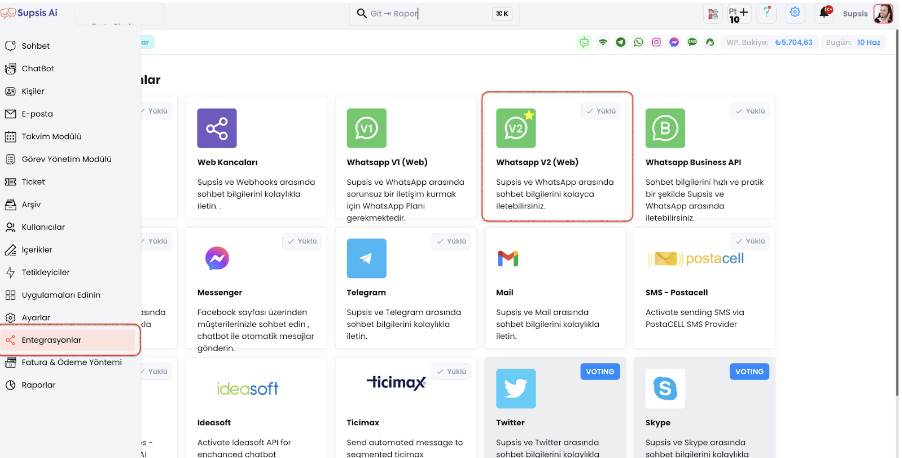The image size is (902, 458).
Task: Click the Telegram status icon in top bar
Action: click(620, 42)
